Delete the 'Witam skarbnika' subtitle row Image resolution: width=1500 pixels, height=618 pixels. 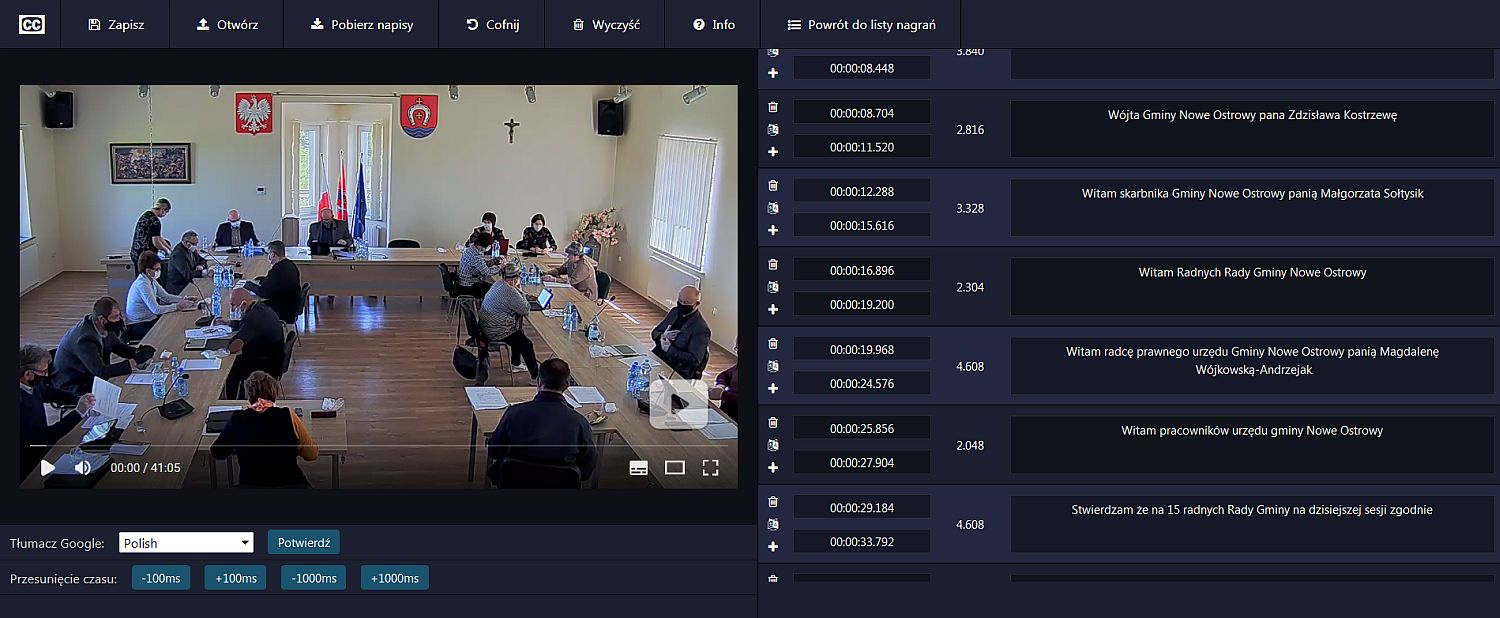pyautogui.click(x=772, y=185)
